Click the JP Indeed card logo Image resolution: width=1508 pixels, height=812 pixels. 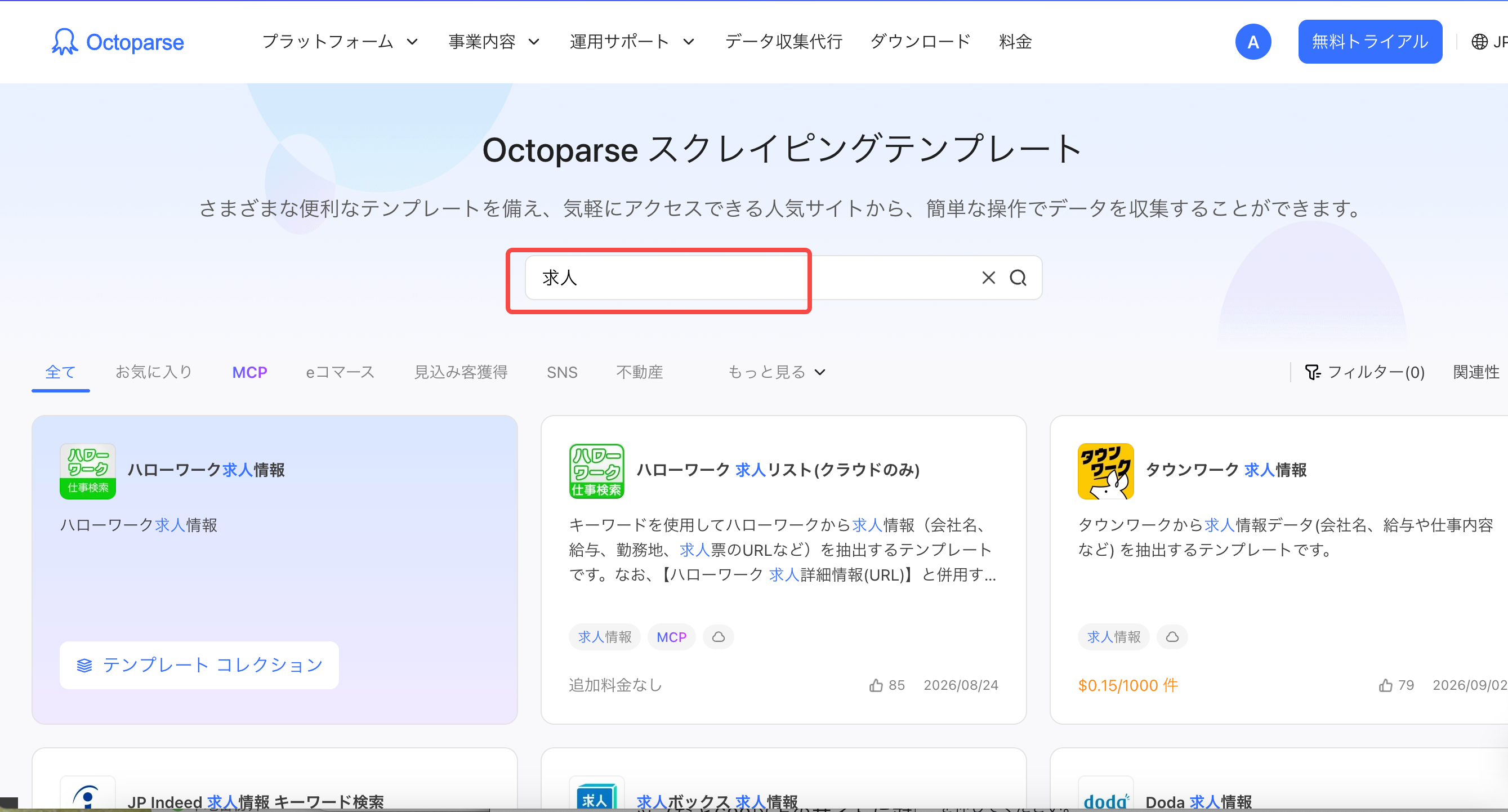[88, 794]
